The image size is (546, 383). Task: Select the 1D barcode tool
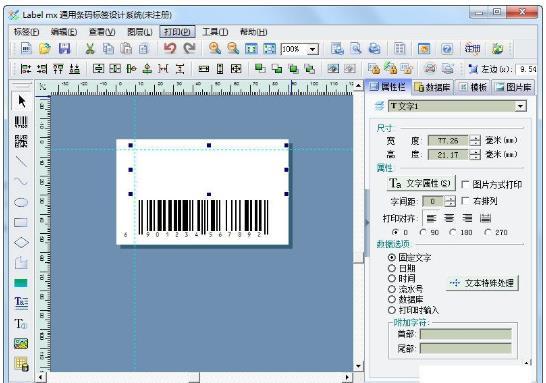pyautogui.click(x=21, y=122)
